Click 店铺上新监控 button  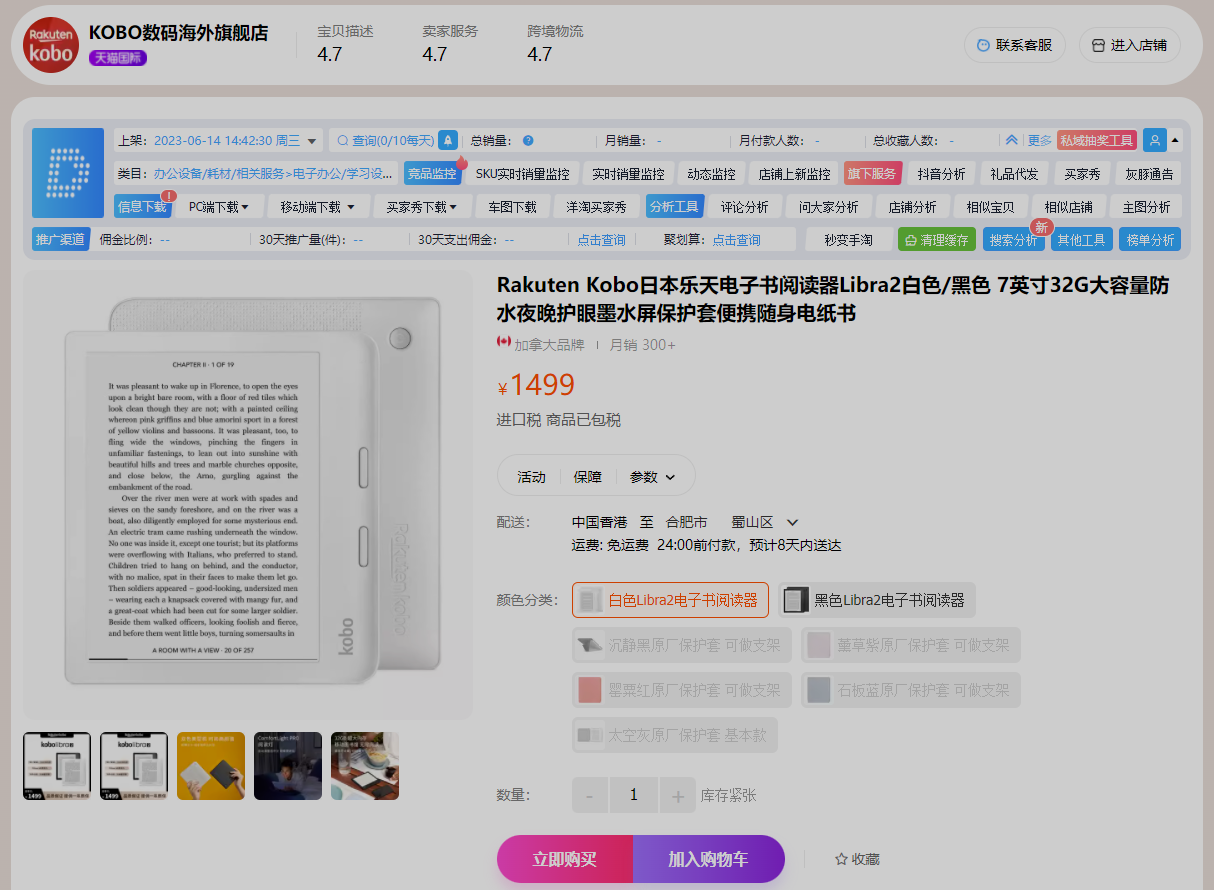point(794,174)
